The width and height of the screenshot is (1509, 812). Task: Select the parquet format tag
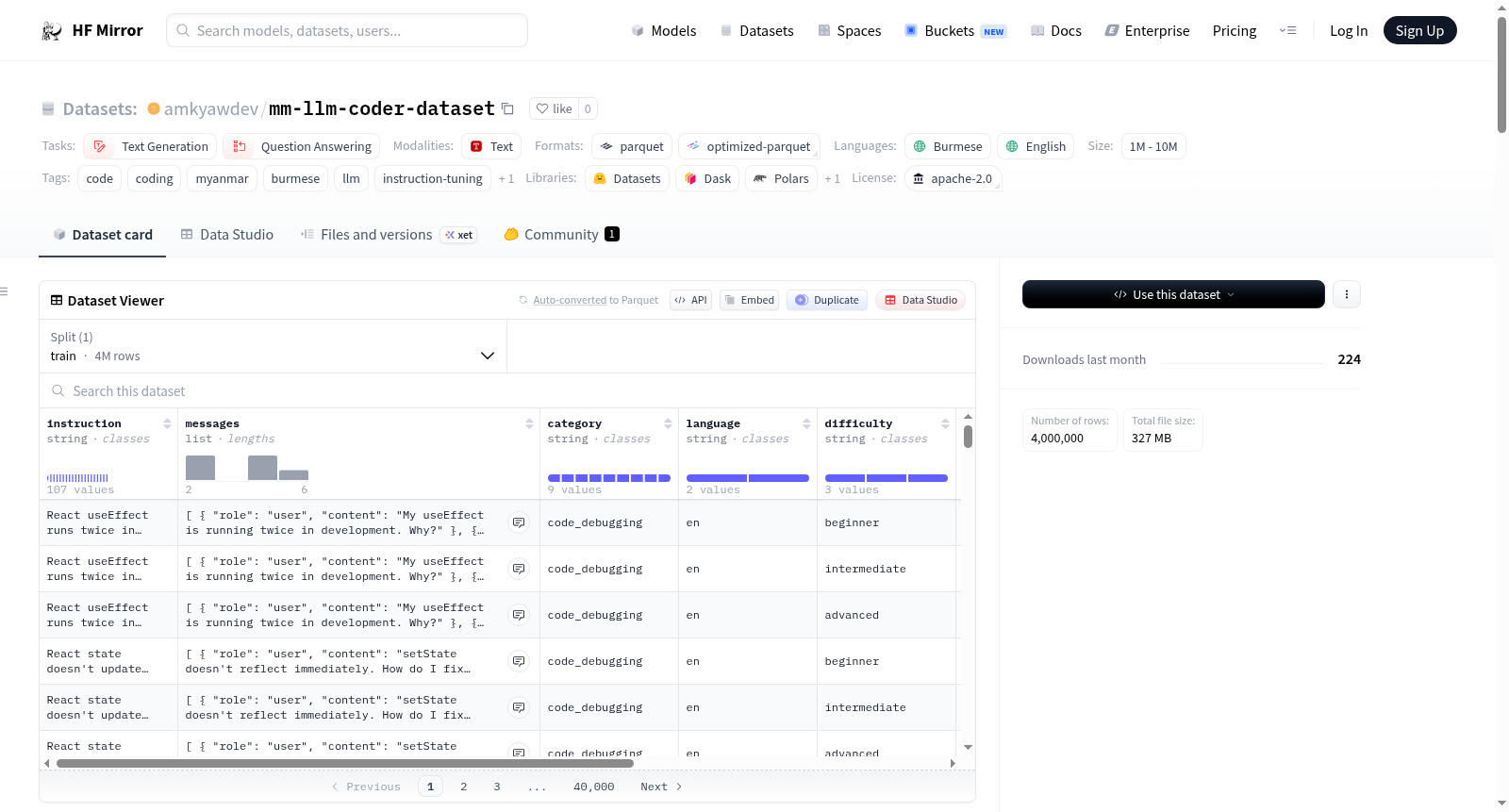(x=632, y=146)
